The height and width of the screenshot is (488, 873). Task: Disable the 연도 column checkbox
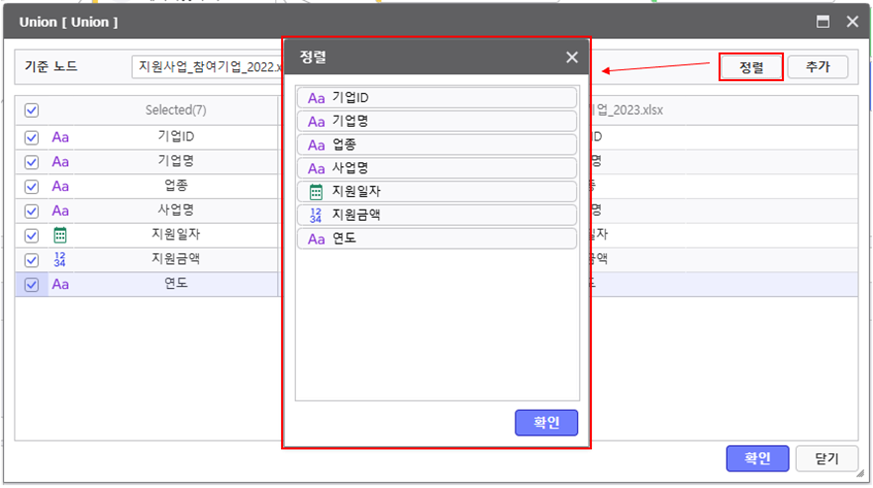(x=31, y=285)
